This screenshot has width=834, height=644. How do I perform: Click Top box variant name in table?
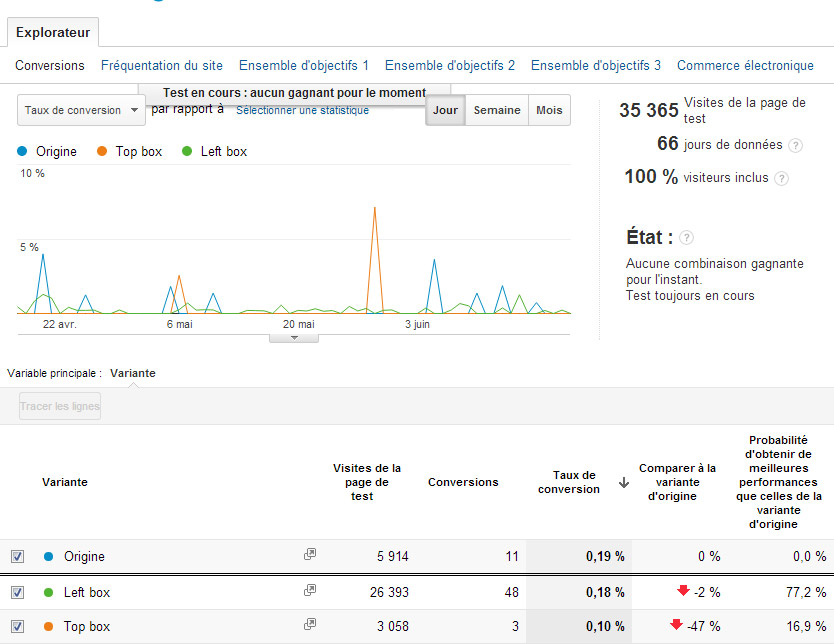click(87, 626)
